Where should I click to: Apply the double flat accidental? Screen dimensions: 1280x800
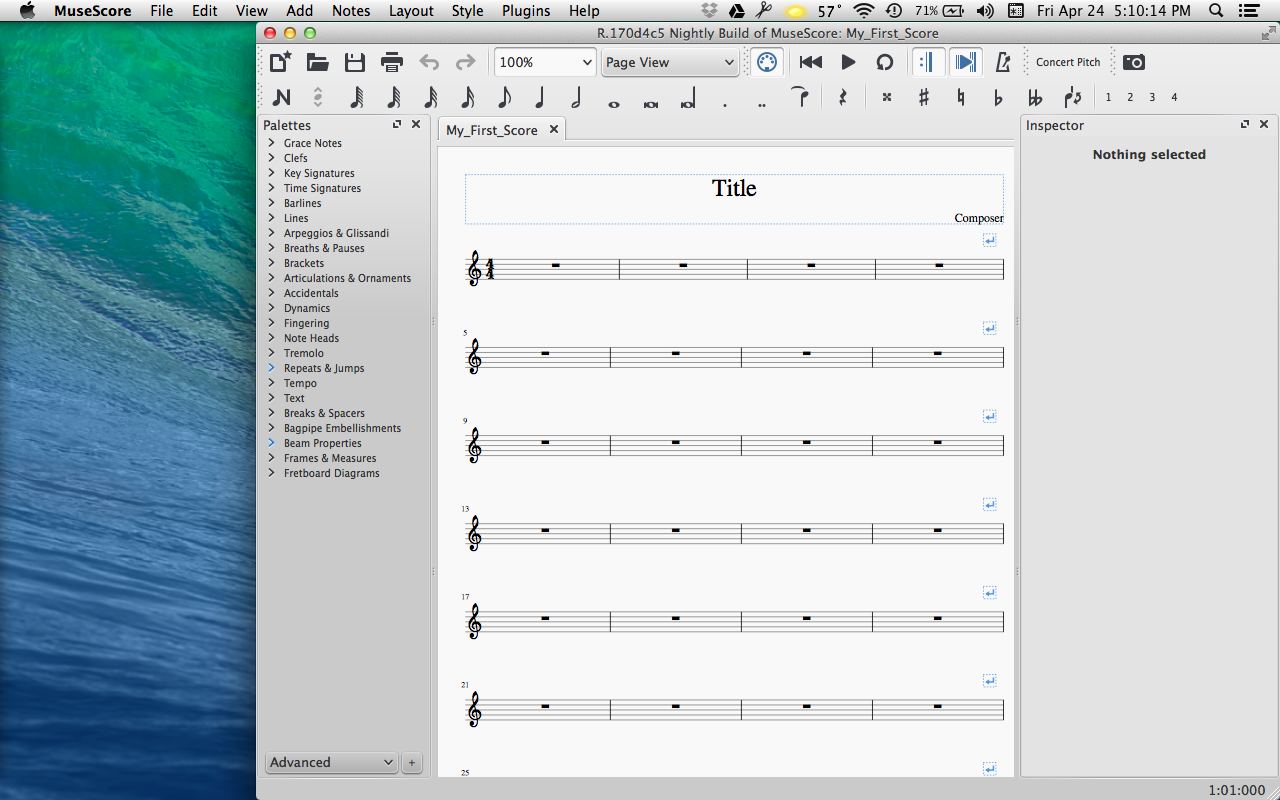1035,97
